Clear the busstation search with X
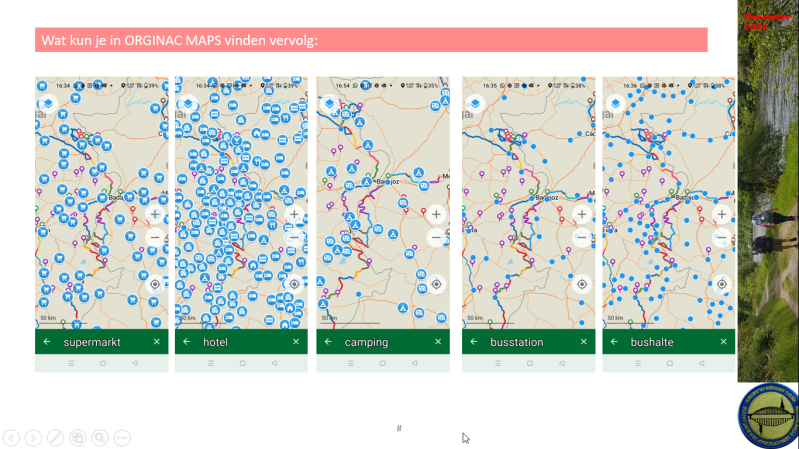The width and height of the screenshot is (799, 449). (583, 342)
